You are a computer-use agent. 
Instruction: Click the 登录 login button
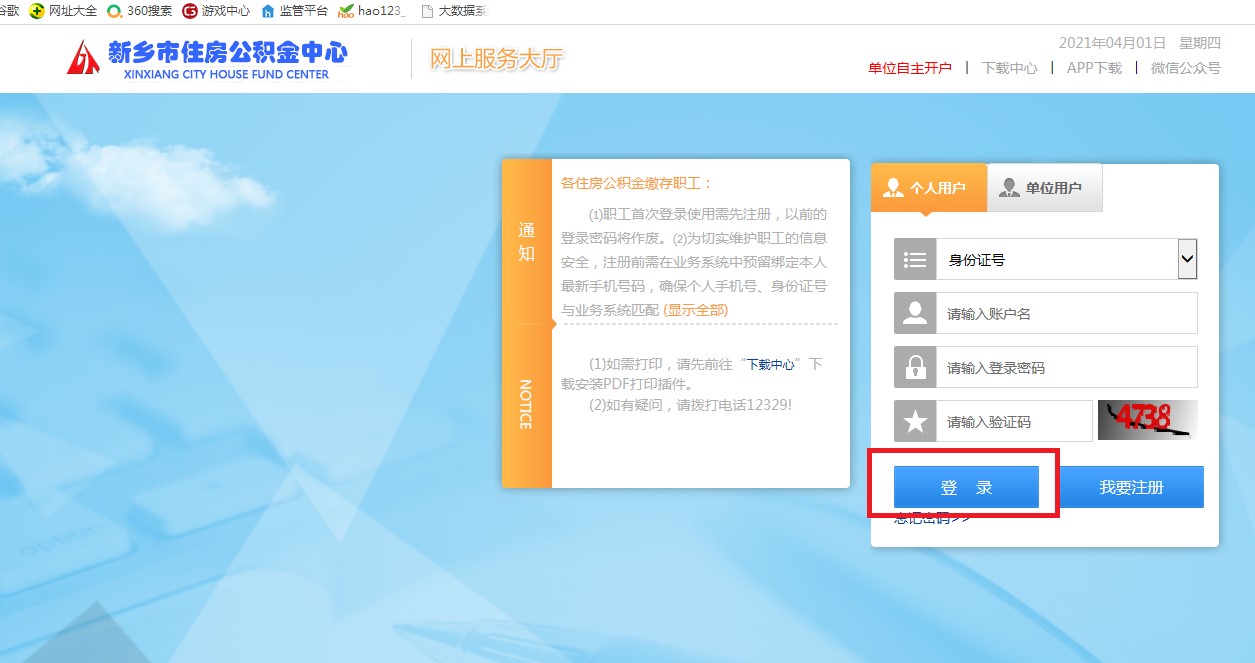click(x=966, y=487)
